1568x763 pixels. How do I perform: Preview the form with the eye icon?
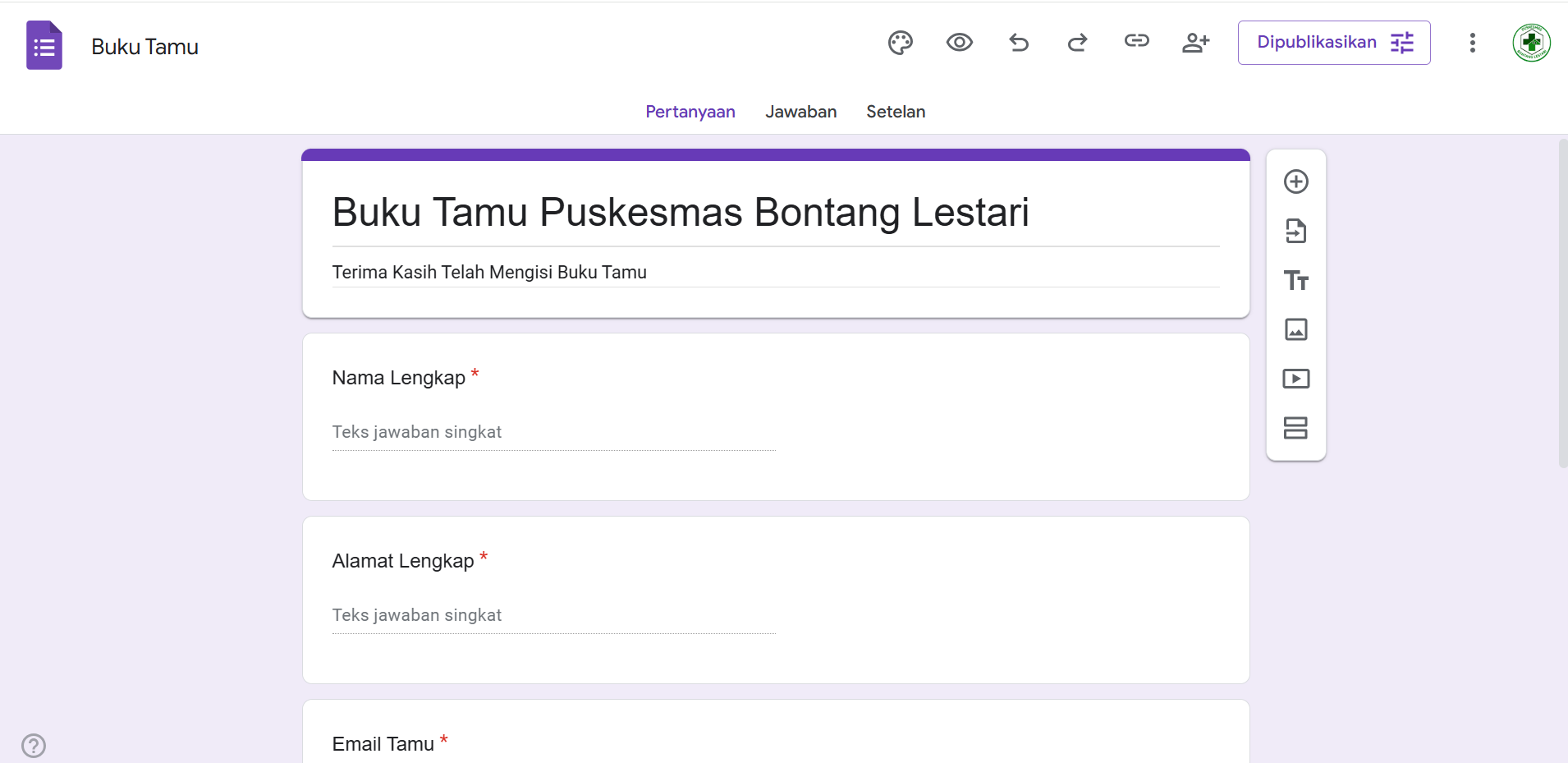(x=960, y=43)
